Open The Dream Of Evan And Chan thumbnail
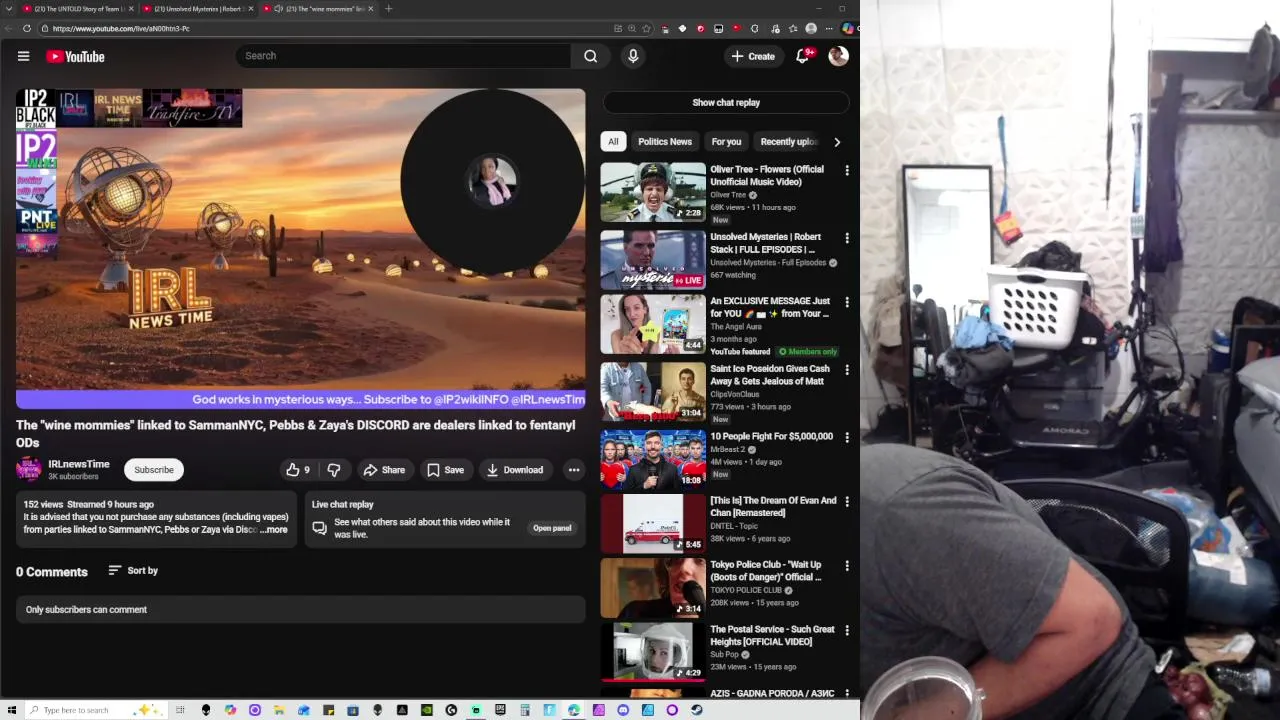Image resolution: width=1280 pixels, height=720 pixels. (x=653, y=523)
